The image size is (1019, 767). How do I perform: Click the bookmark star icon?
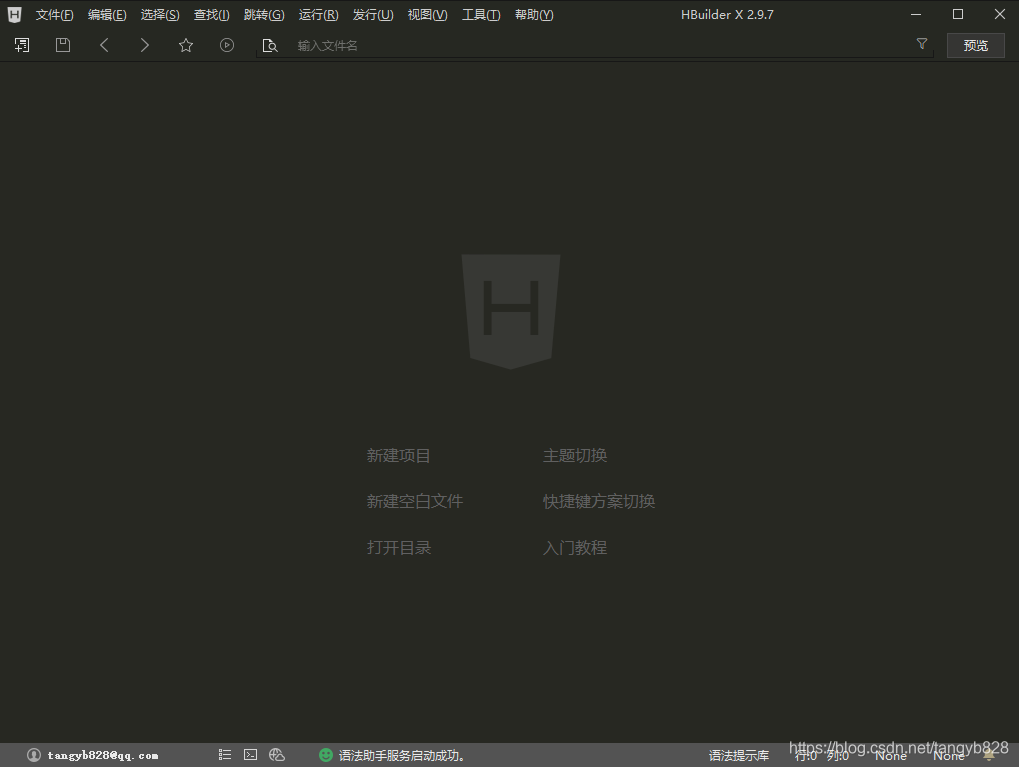click(x=186, y=45)
